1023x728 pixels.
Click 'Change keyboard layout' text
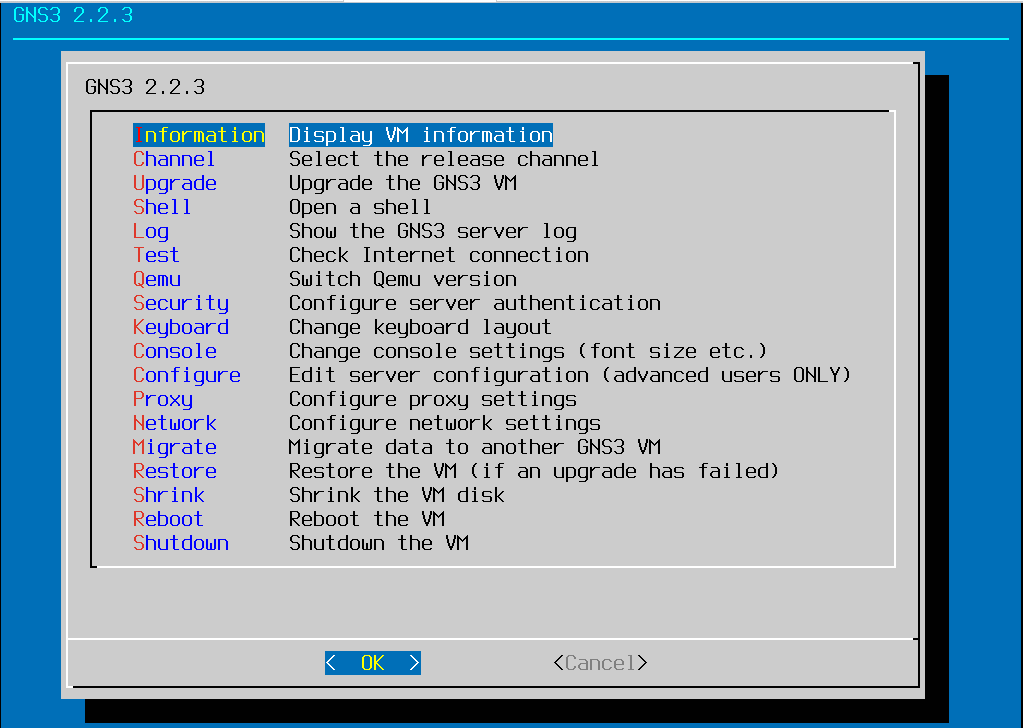click(420, 327)
